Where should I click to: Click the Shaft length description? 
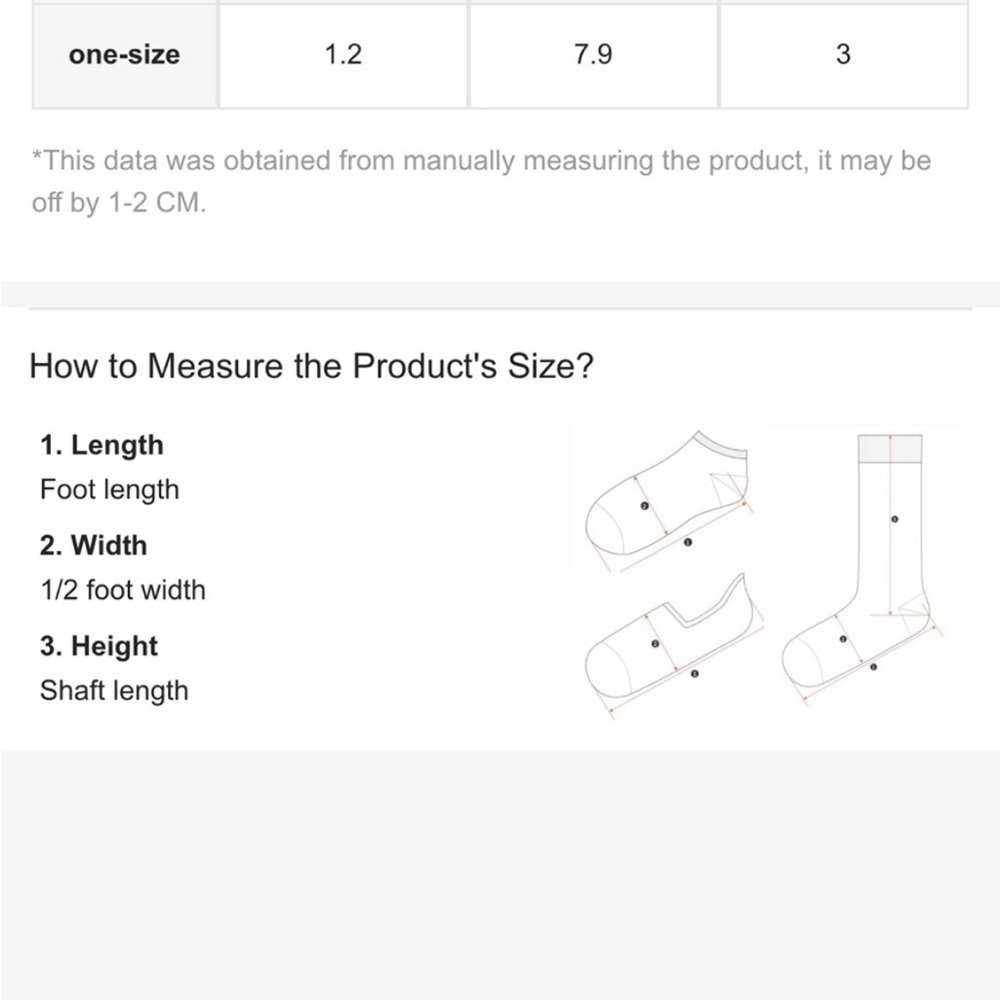114,691
